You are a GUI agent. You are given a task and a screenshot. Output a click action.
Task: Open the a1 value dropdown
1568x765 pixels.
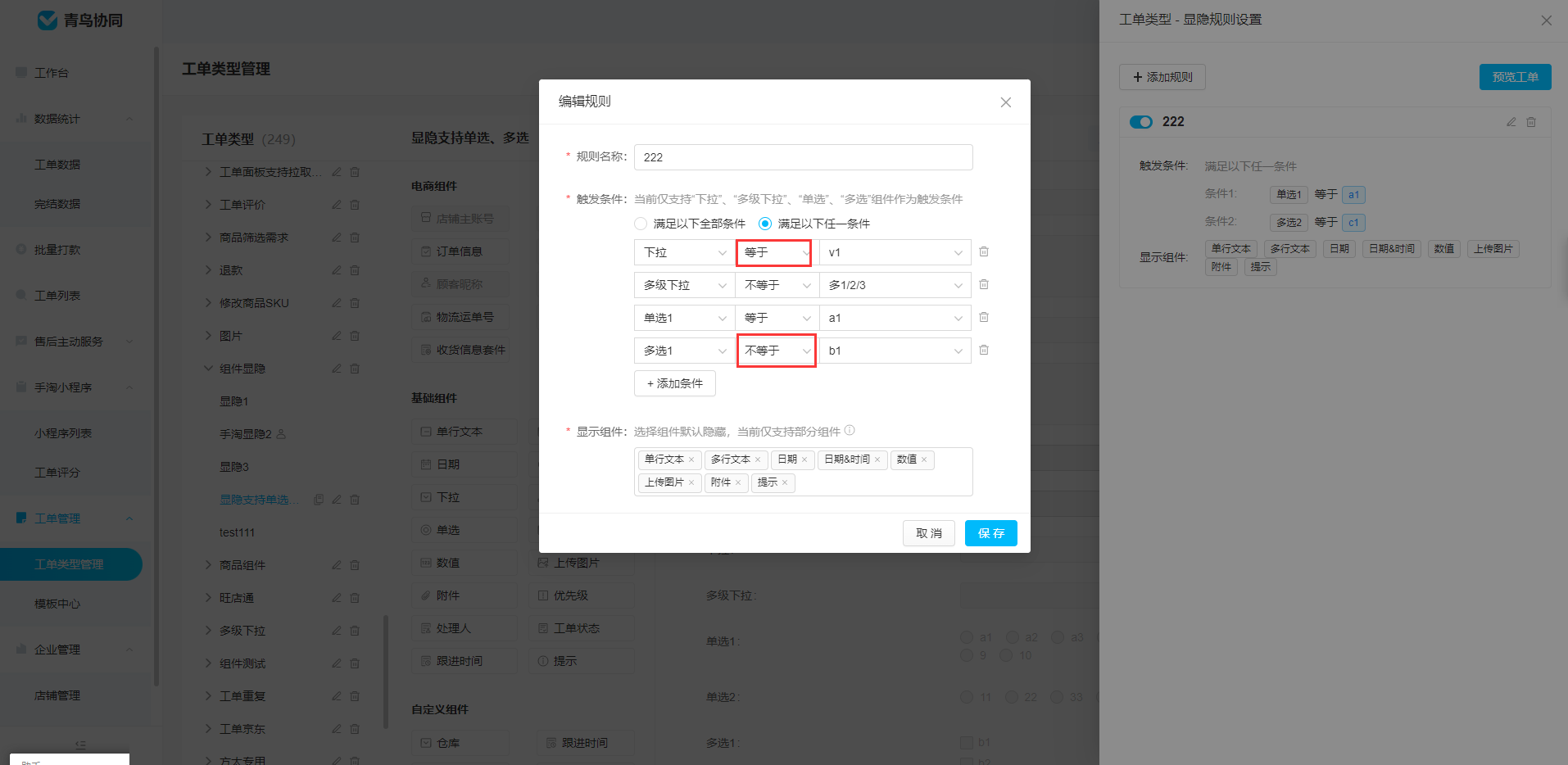(x=895, y=318)
